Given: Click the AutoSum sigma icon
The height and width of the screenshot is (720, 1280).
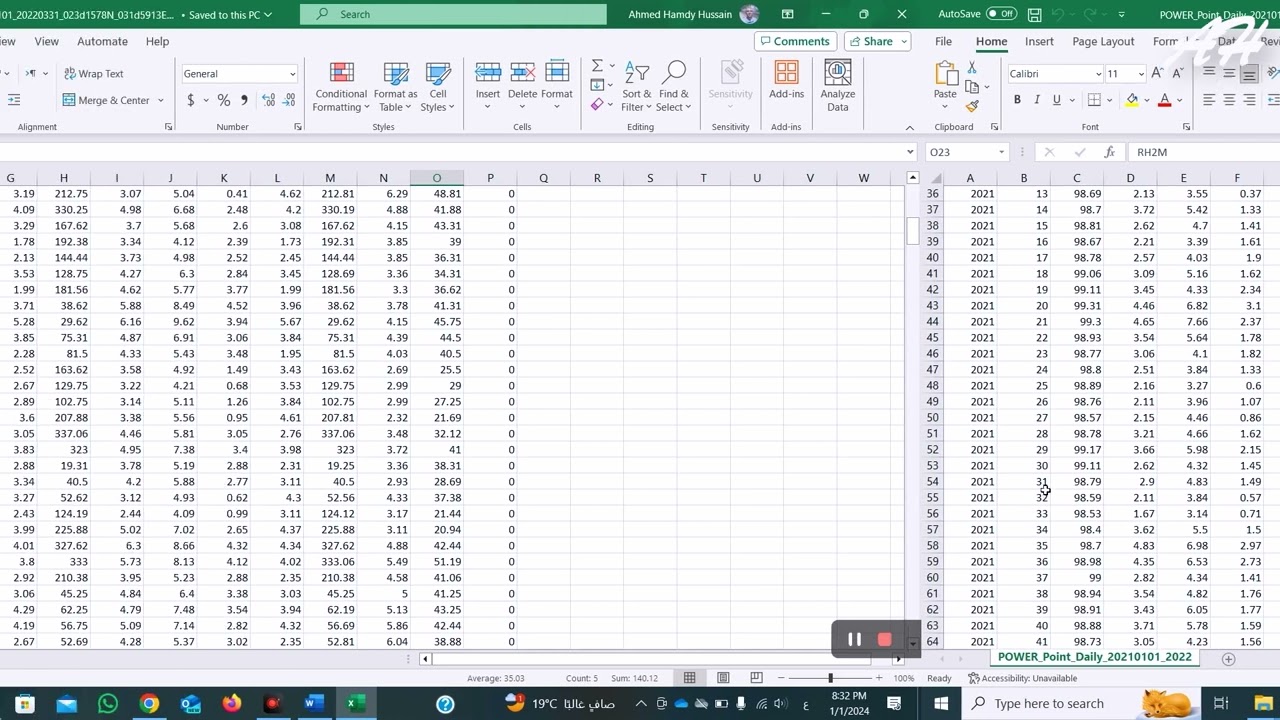Looking at the screenshot, I should point(597,67).
